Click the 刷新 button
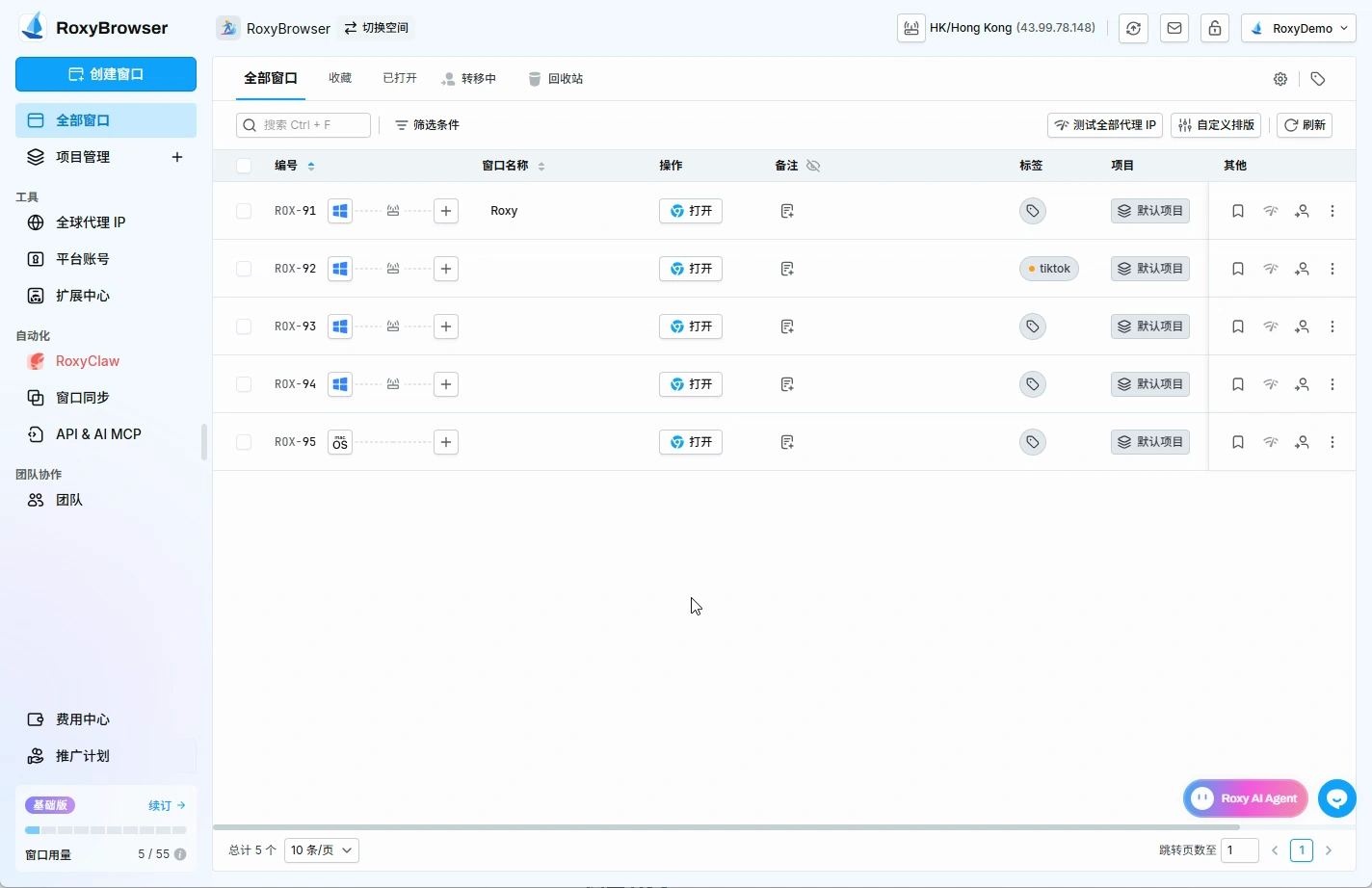 tap(1305, 125)
